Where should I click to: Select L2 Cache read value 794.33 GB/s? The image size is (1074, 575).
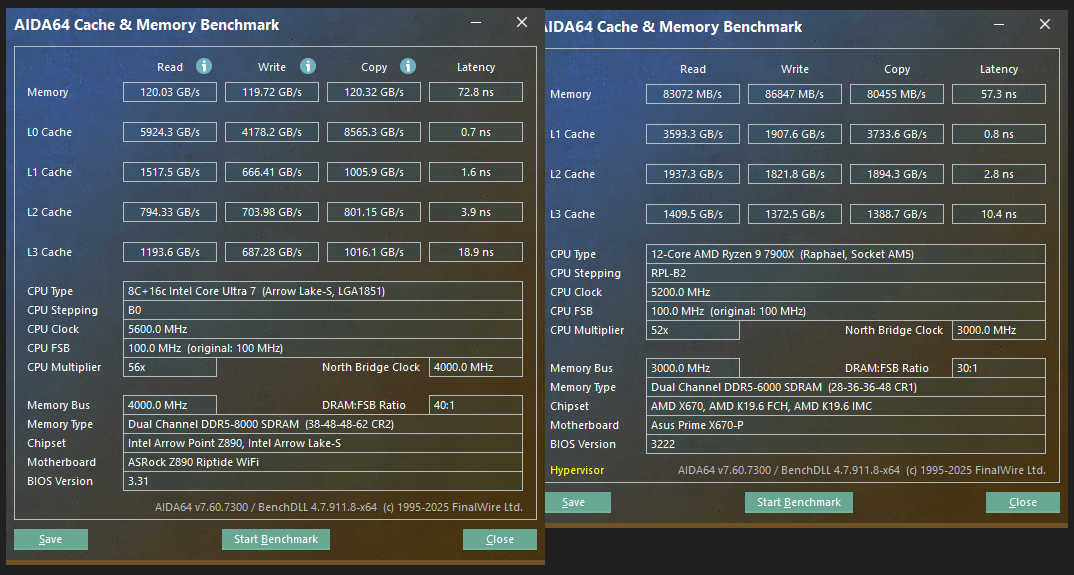(170, 212)
